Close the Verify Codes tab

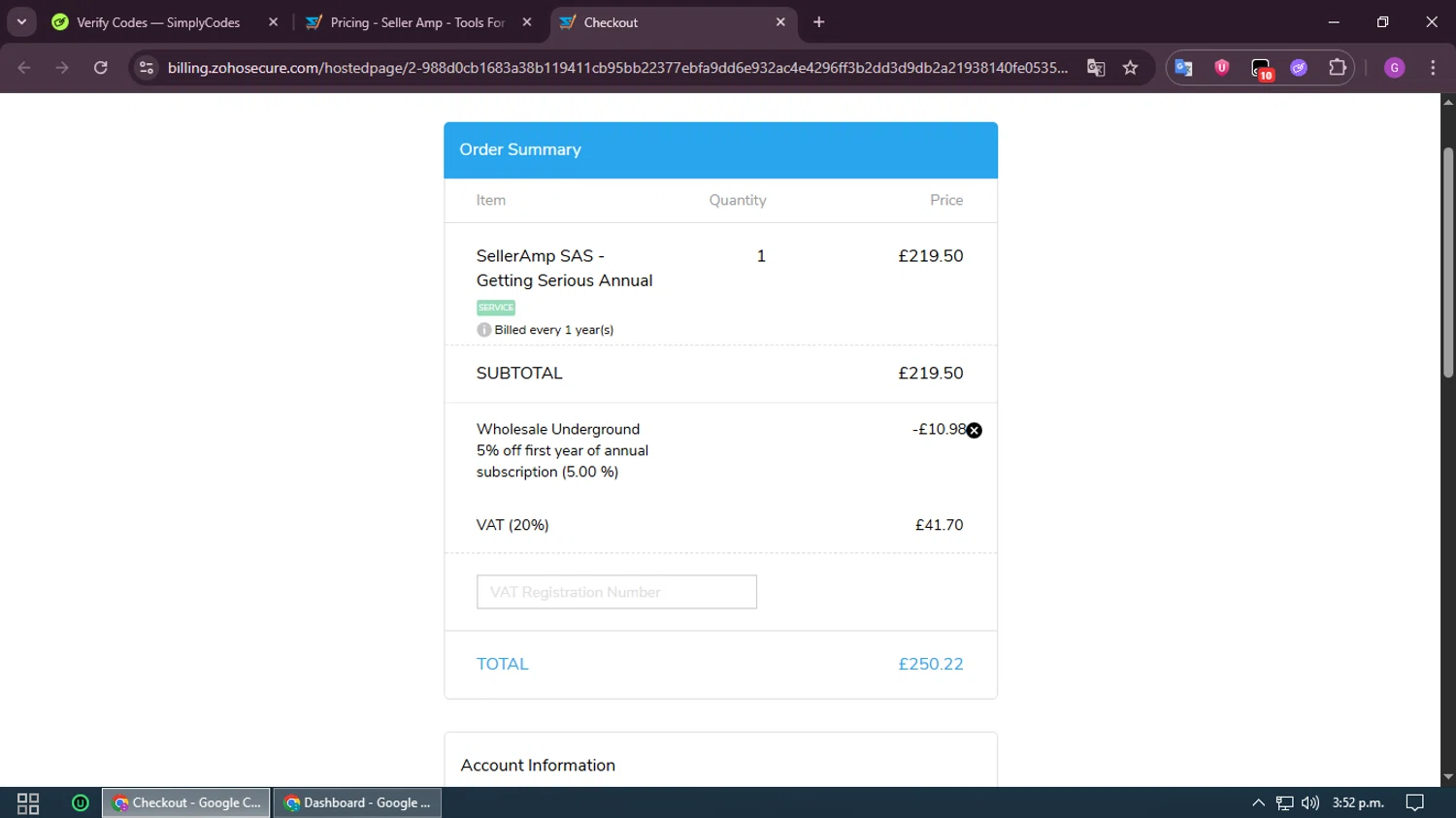(274, 22)
